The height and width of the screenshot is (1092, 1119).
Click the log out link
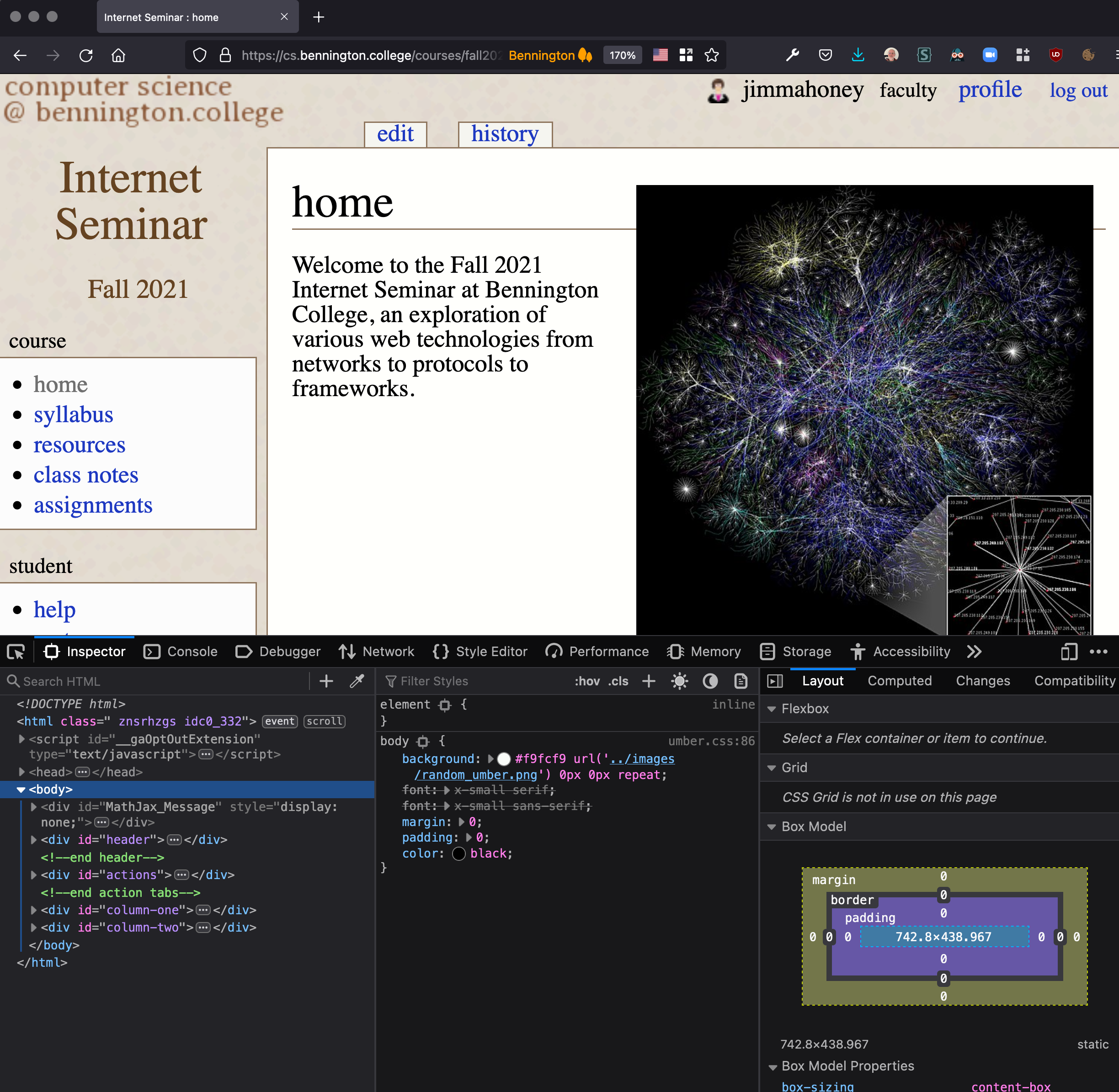point(1078,90)
